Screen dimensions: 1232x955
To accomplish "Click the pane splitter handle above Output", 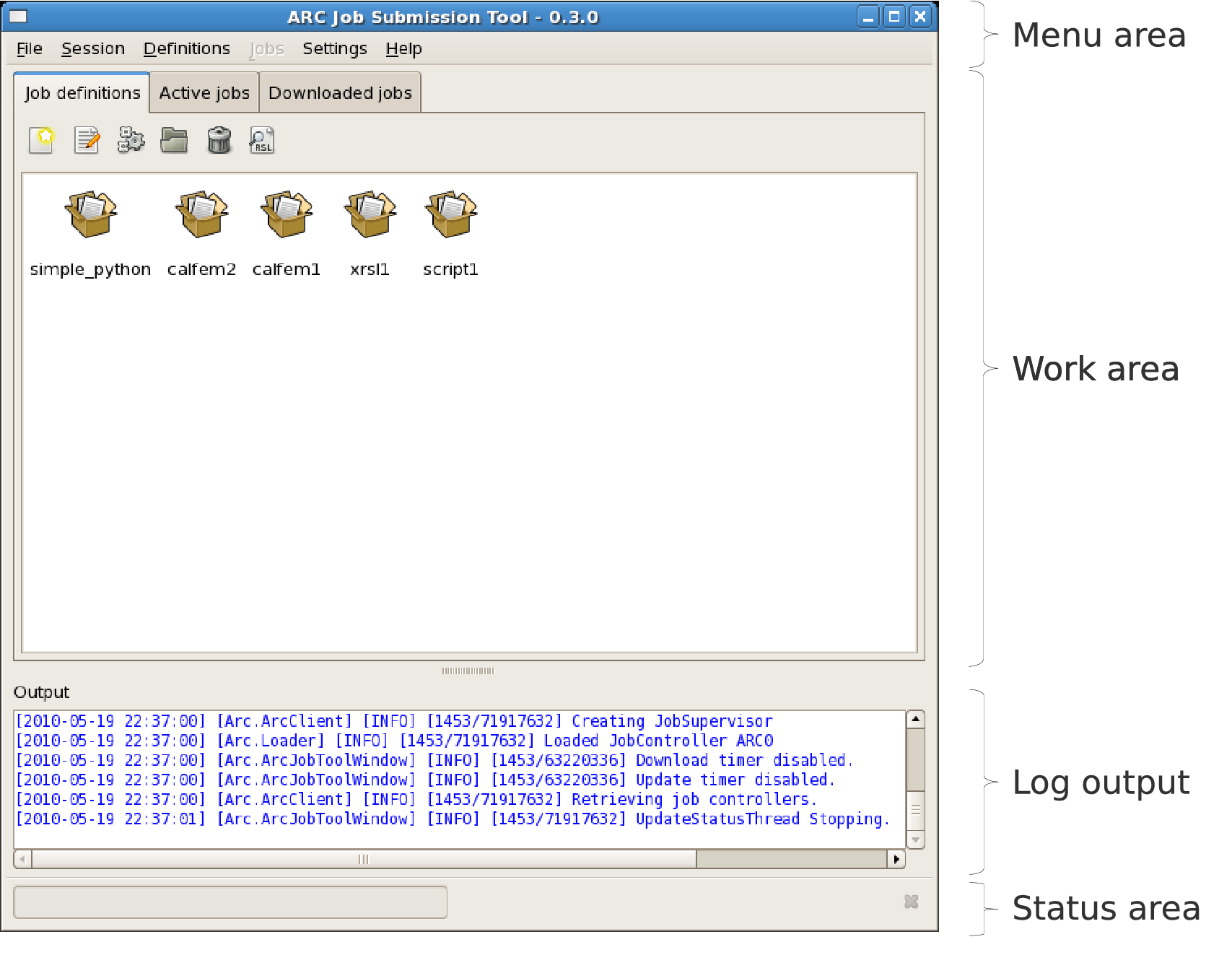I will tap(468, 671).
